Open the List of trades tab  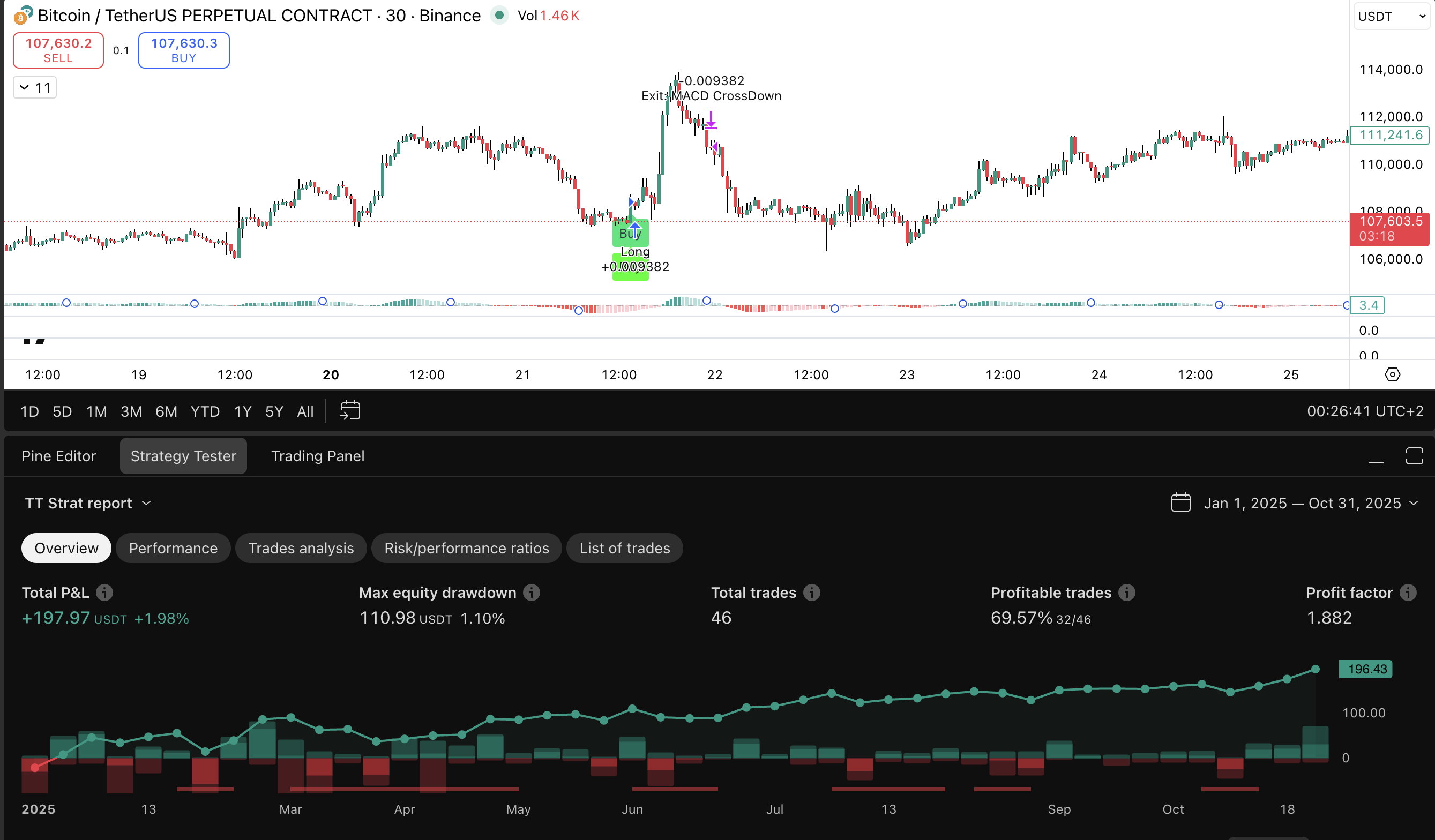click(625, 548)
